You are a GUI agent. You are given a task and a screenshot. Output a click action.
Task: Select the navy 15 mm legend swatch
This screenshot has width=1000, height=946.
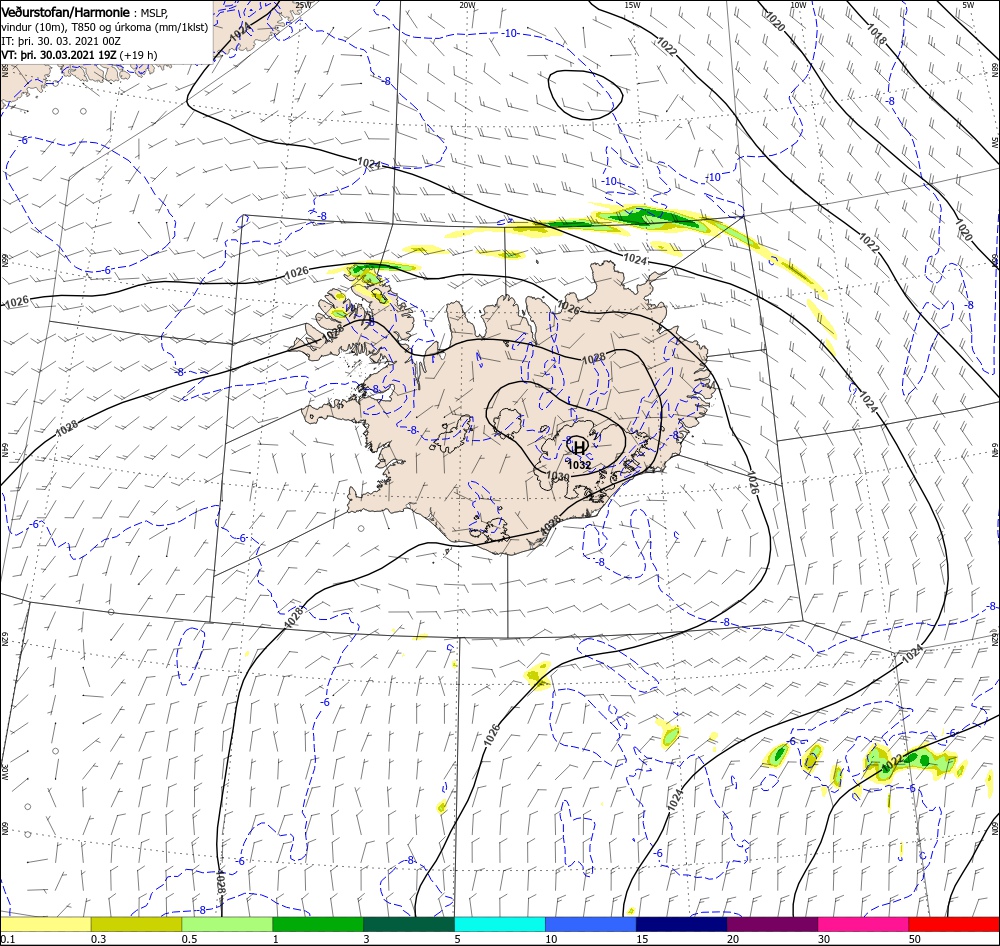click(x=682, y=924)
